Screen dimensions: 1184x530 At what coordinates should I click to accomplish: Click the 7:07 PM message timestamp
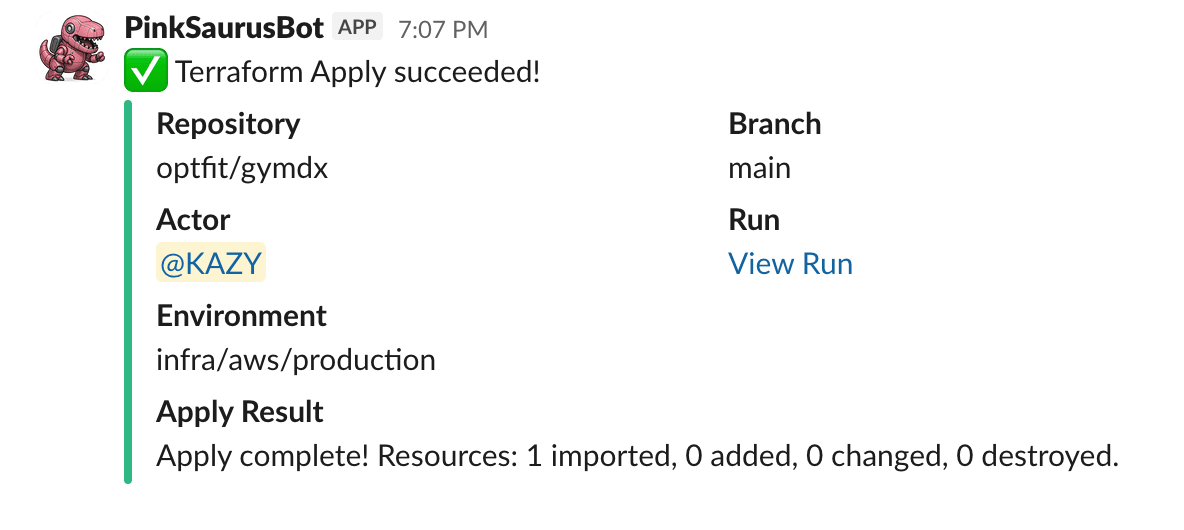(443, 30)
